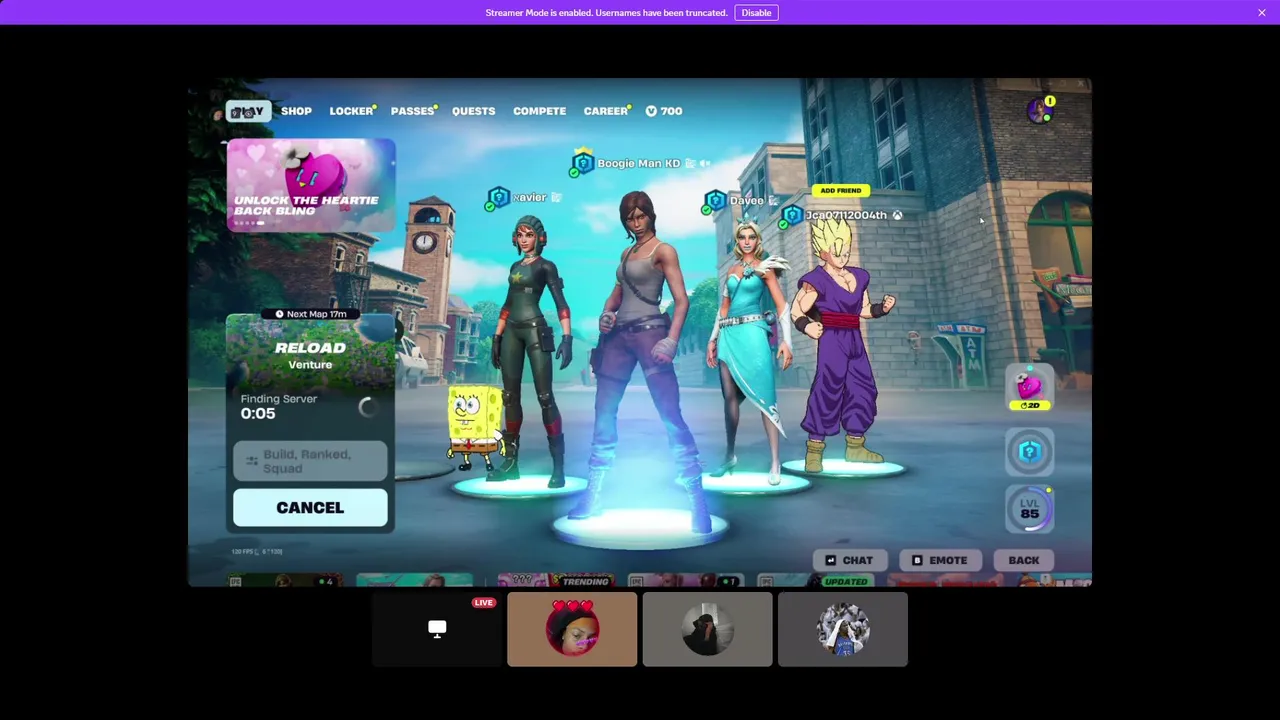
Task: Click the speaker icon next to Boogie Man KD
Action: tap(705, 163)
